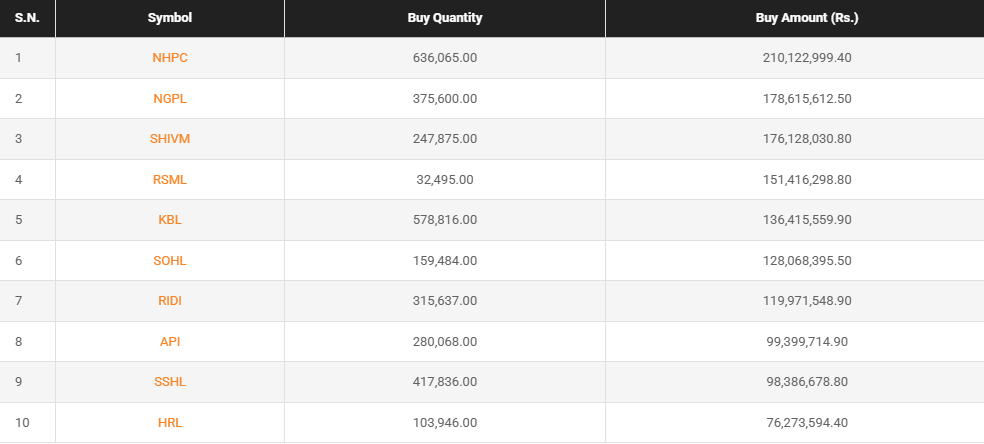
Task: Select the RSML symbol link
Action: tap(170, 180)
